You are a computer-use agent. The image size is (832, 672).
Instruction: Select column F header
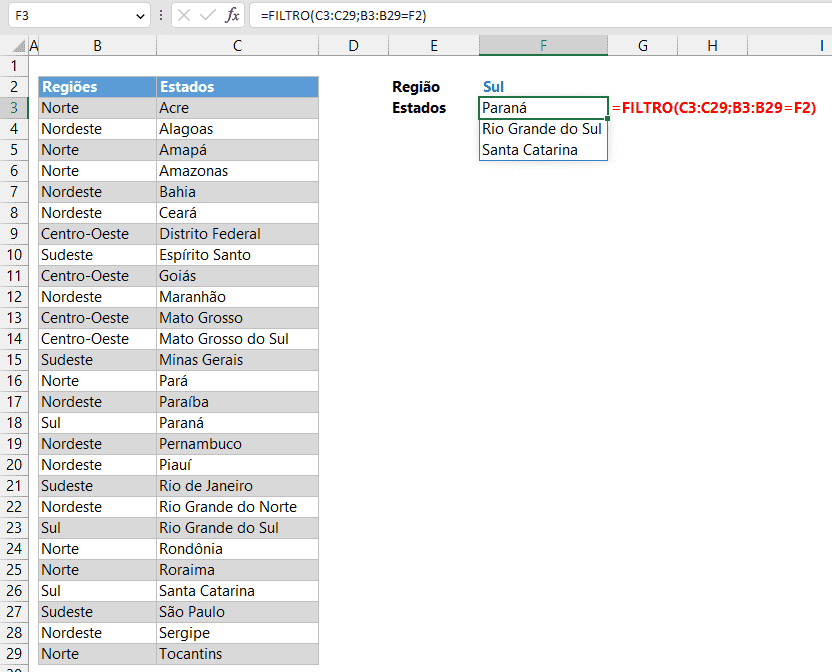(x=543, y=46)
